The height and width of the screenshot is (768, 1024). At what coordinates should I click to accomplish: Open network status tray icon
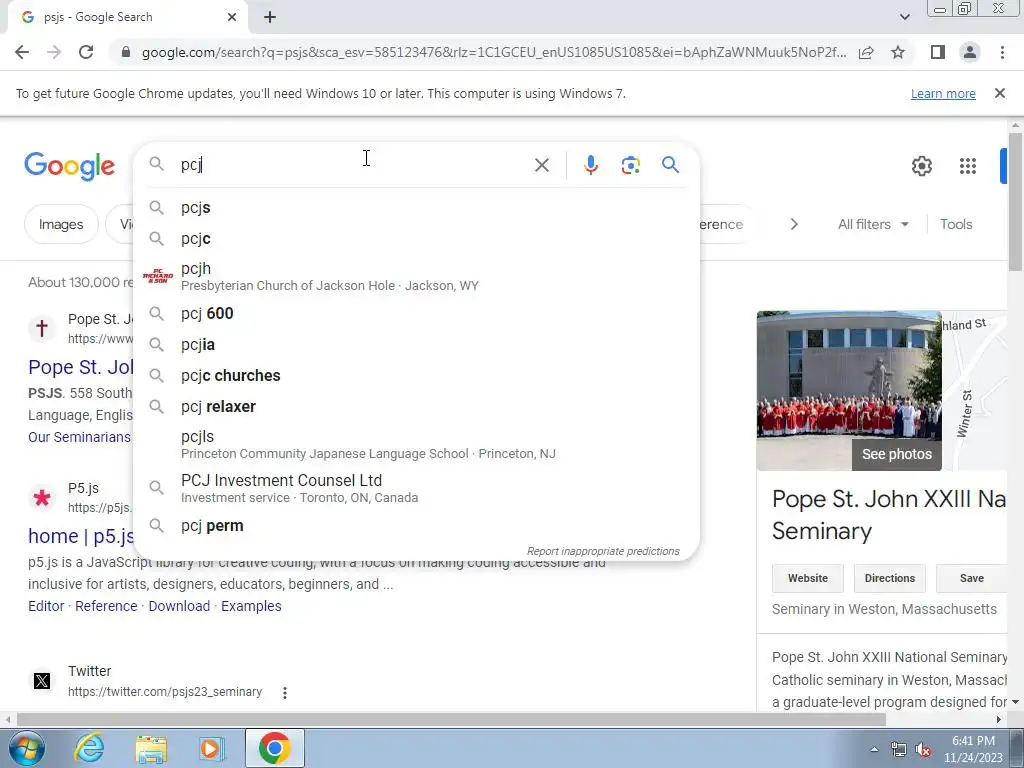pyautogui.click(x=899, y=750)
